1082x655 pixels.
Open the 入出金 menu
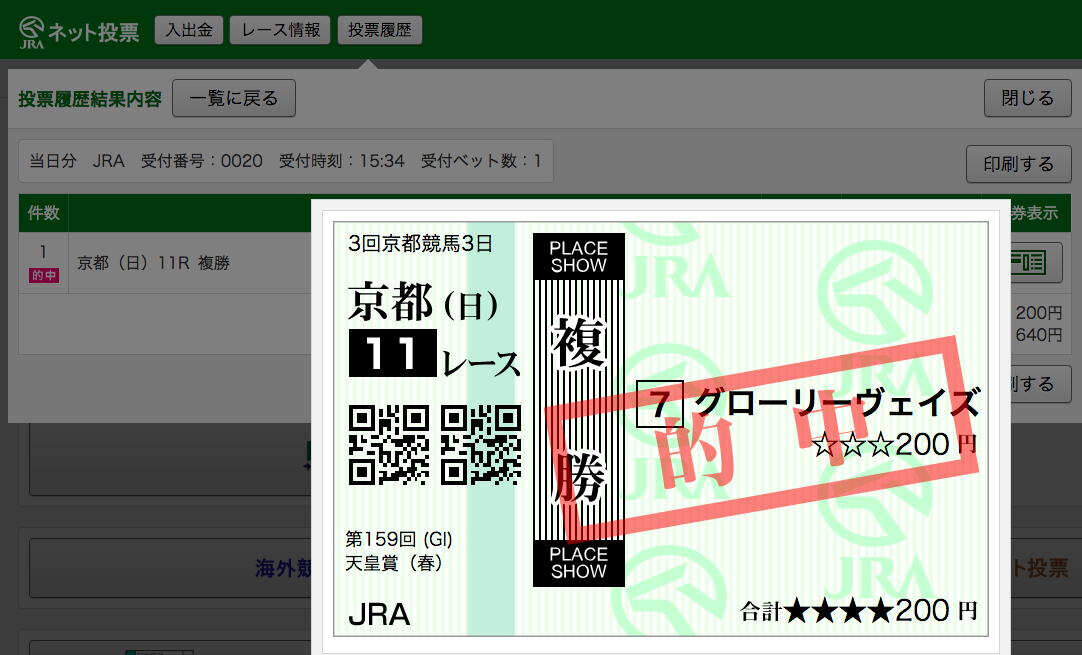[x=189, y=30]
